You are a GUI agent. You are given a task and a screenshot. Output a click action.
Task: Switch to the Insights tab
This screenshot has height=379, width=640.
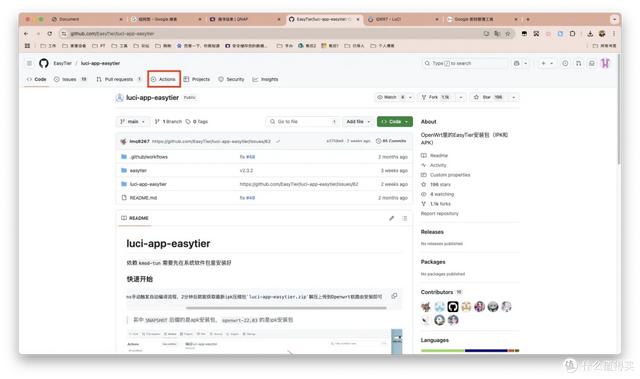265,79
